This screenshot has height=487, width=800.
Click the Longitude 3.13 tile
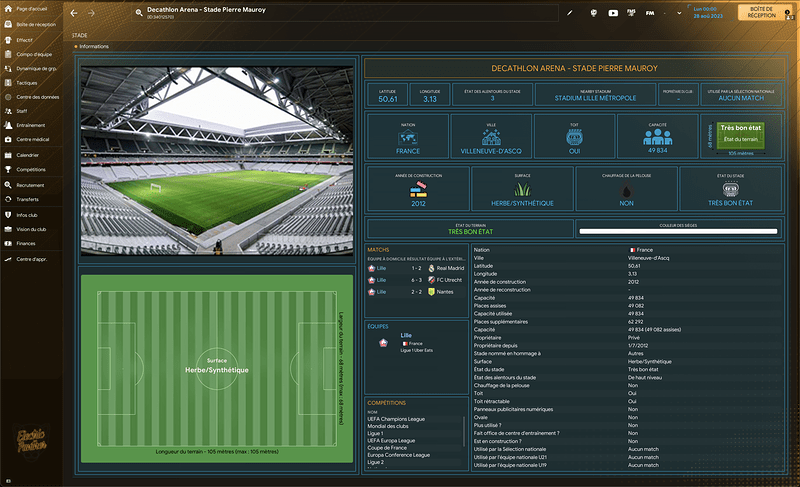pyautogui.click(x=430, y=95)
